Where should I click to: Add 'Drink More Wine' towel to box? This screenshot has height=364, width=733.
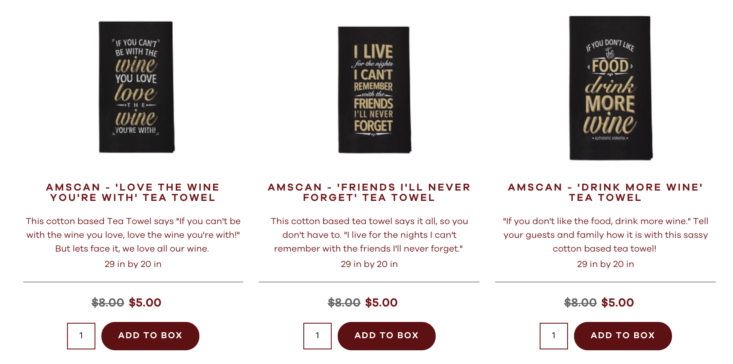click(x=623, y=335)
